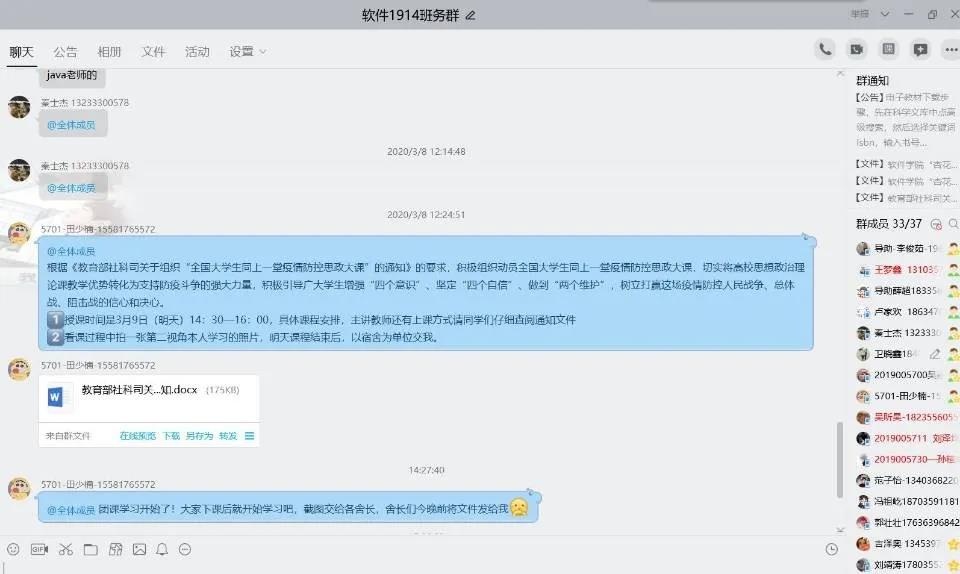Expand the 设置 dropdown arrow
960x574 pixels.
[263, 52]
